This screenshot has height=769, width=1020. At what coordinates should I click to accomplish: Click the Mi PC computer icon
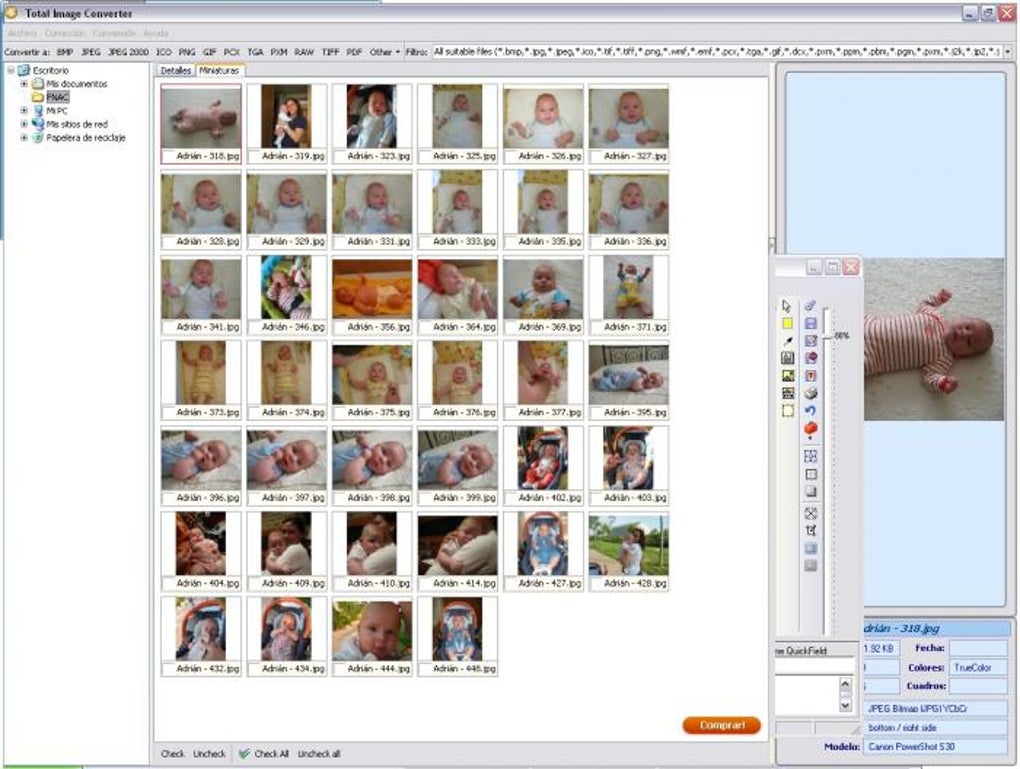point(38,111)
